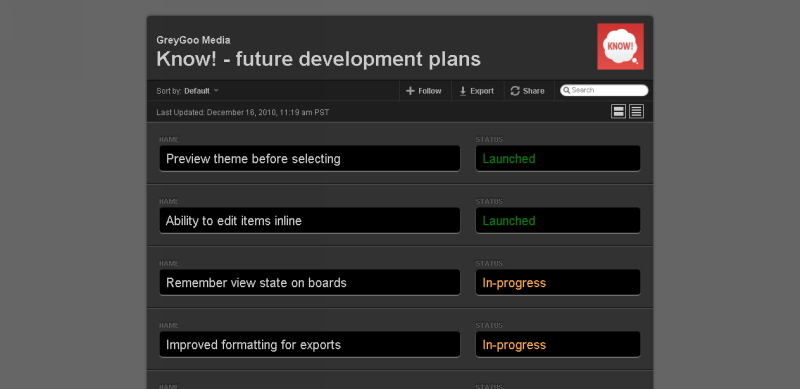Open the Improved formatting for exports item
Image resolution: width=800 pixels, height=389 pixels.
point(310,345)
